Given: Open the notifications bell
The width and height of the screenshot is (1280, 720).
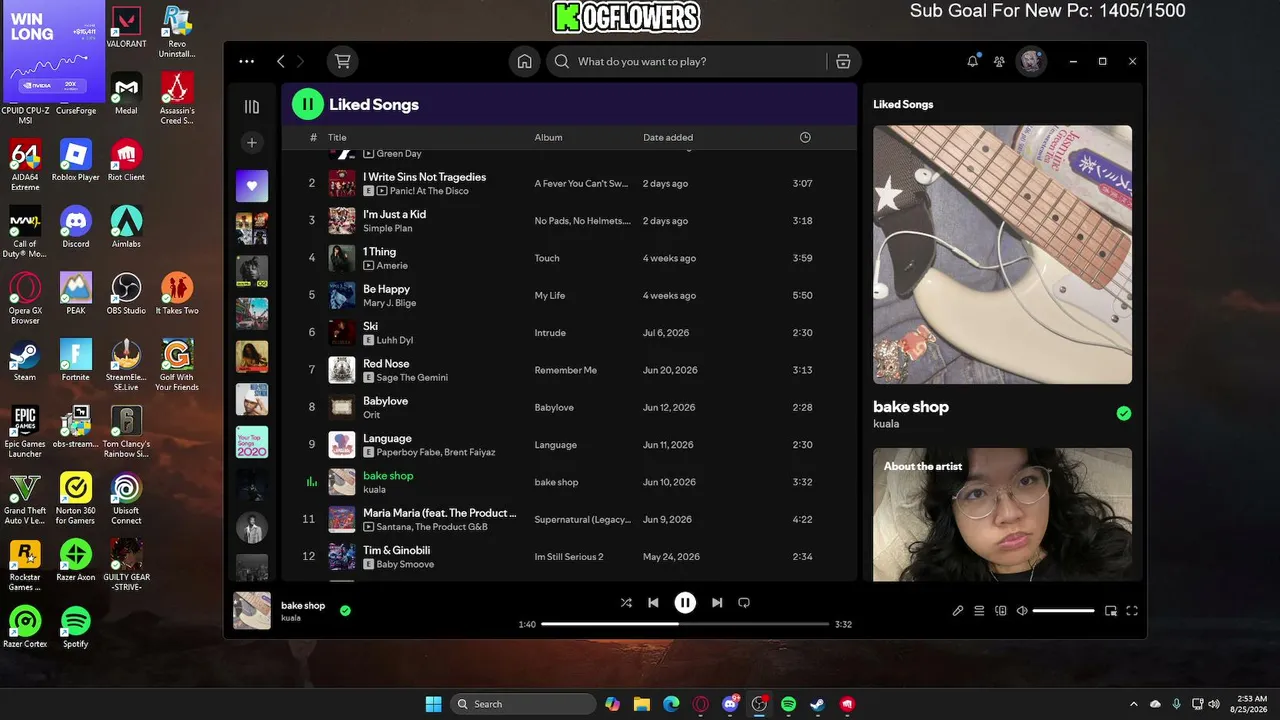Looking at the screenshot, I should pos(973,61).
